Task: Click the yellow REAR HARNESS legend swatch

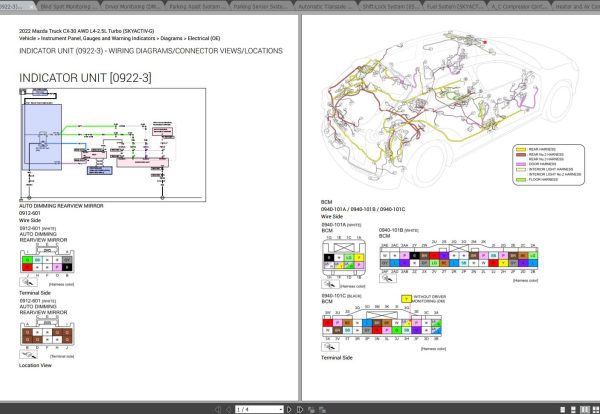Action: pyautogui.click(x=521, y=149)
